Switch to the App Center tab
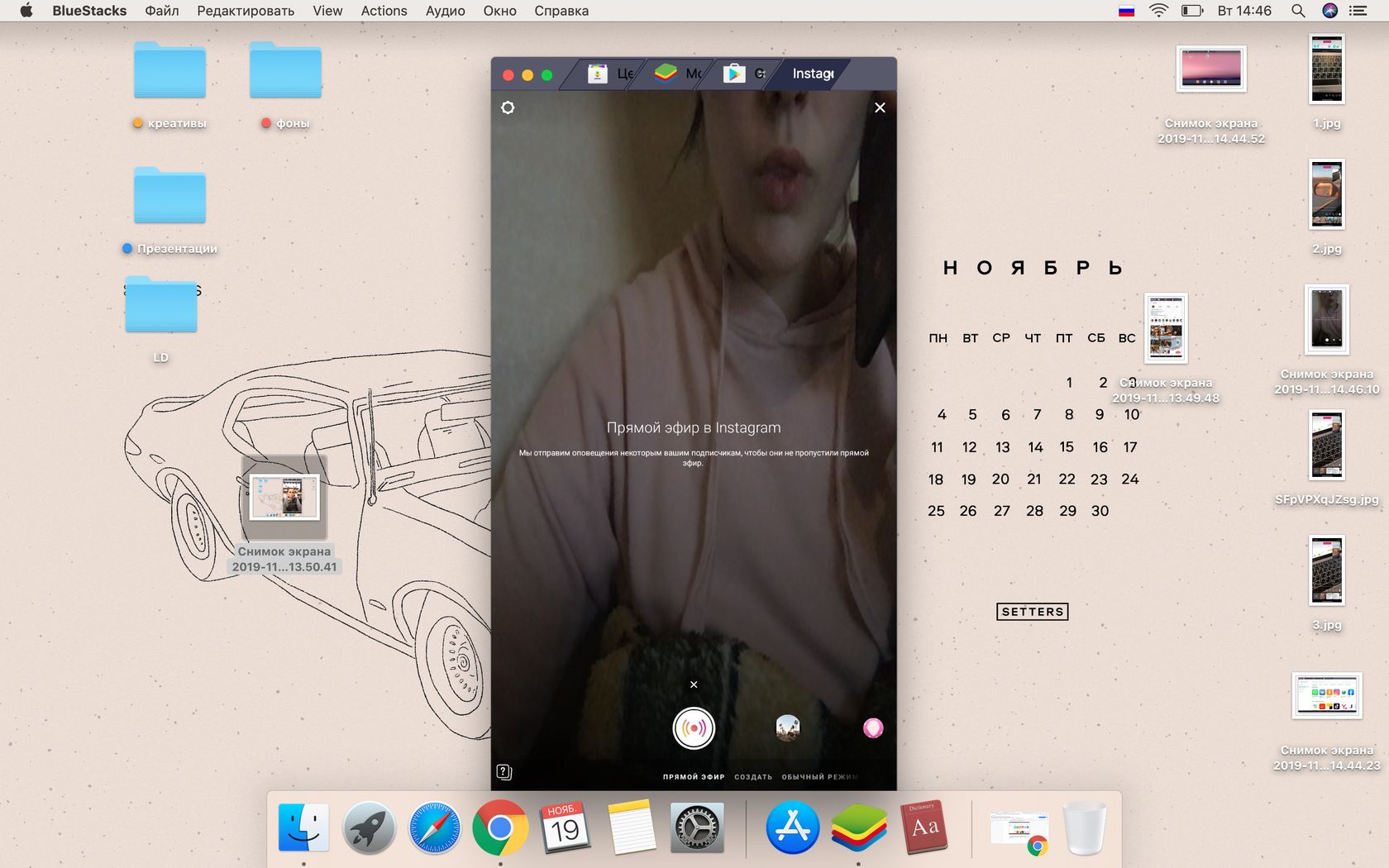This screenshot has height=868, width=1389. (610, 74)
